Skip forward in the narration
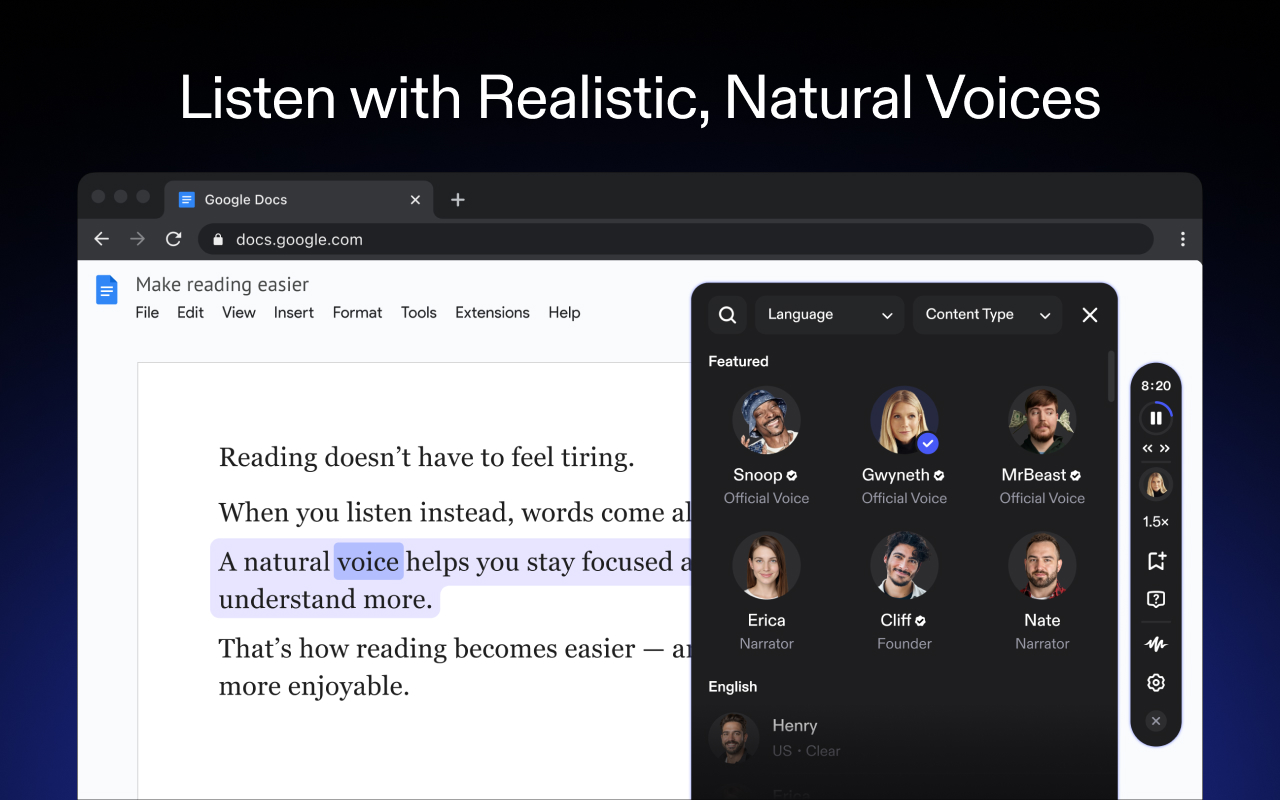The height and width of the screenshot is (800, 1280). (1164, 448)
